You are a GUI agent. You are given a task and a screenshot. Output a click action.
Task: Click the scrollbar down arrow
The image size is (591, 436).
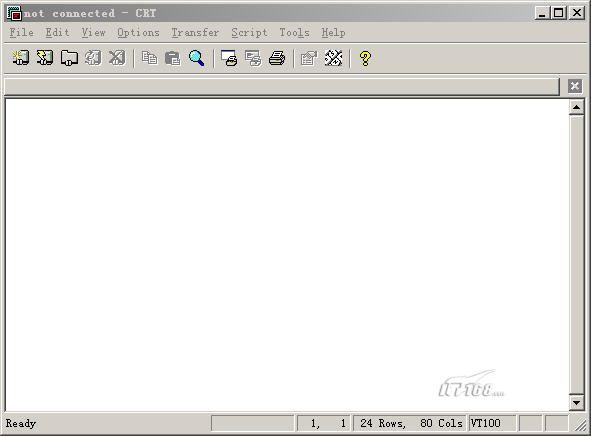pyautogui.click(x=576, y=403)
